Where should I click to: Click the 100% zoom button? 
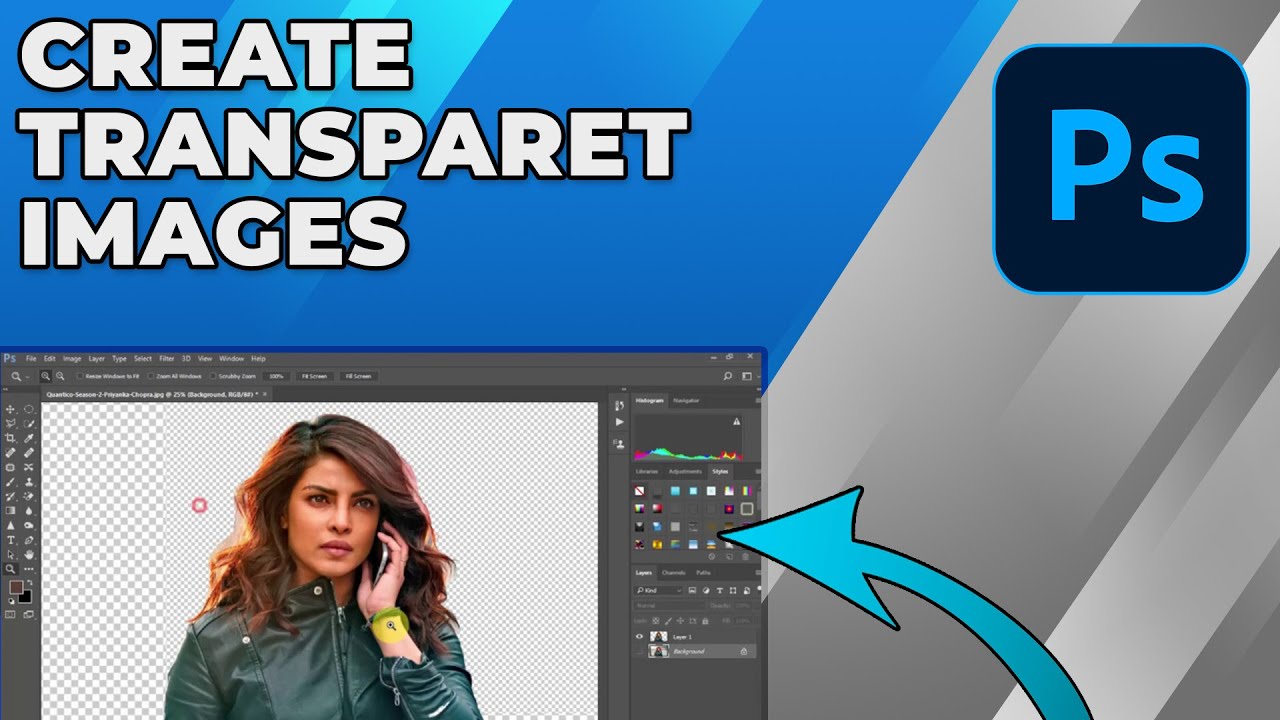point(276,376)
